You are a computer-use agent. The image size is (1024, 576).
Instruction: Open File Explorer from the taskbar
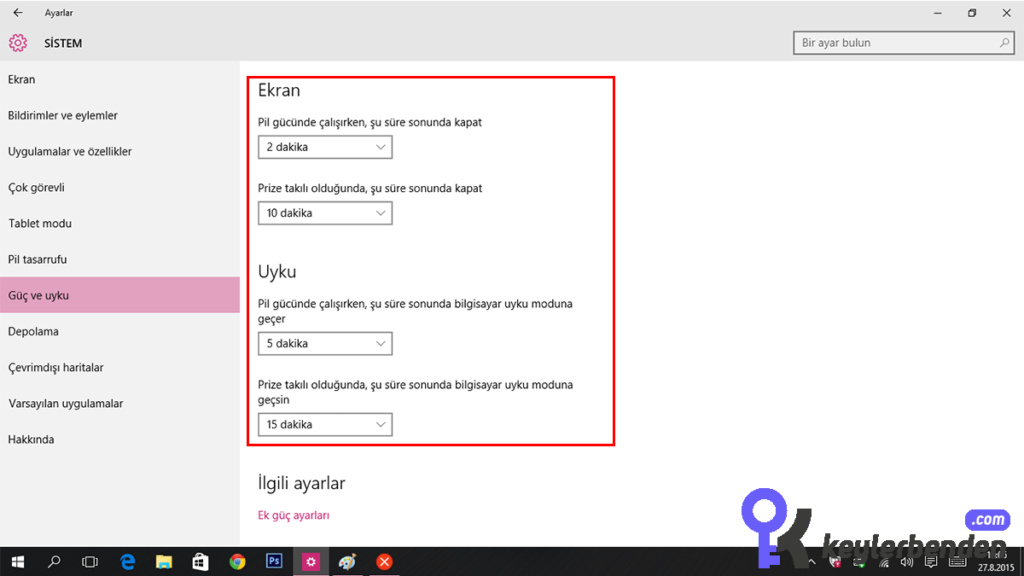pos(164,562)
